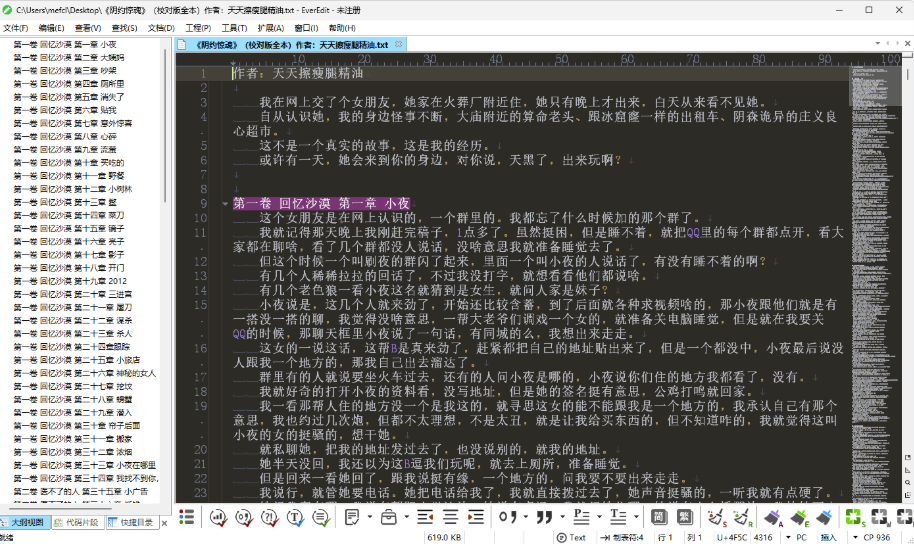The height and width of the screenshot is (544, 914).
Task: Open dropdown beside the P paragraph icon
Action: pyautogui.click(x=599, y=517)
